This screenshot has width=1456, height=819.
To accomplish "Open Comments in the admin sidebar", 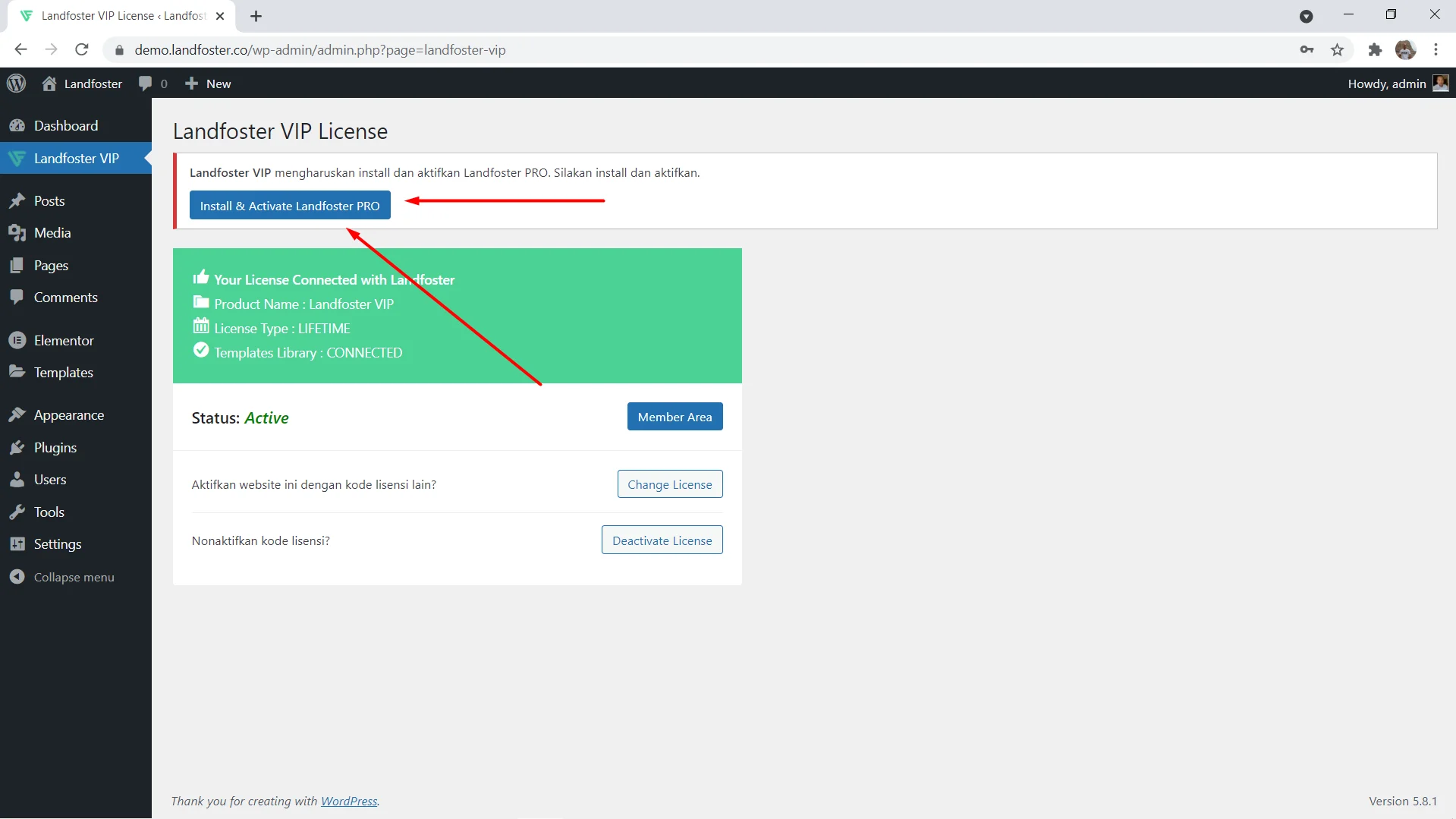I will (x=76, y=298).
